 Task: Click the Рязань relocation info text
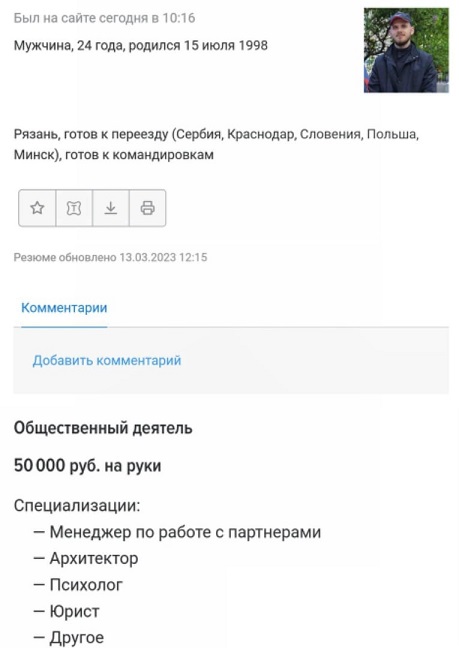click(216, 144)
